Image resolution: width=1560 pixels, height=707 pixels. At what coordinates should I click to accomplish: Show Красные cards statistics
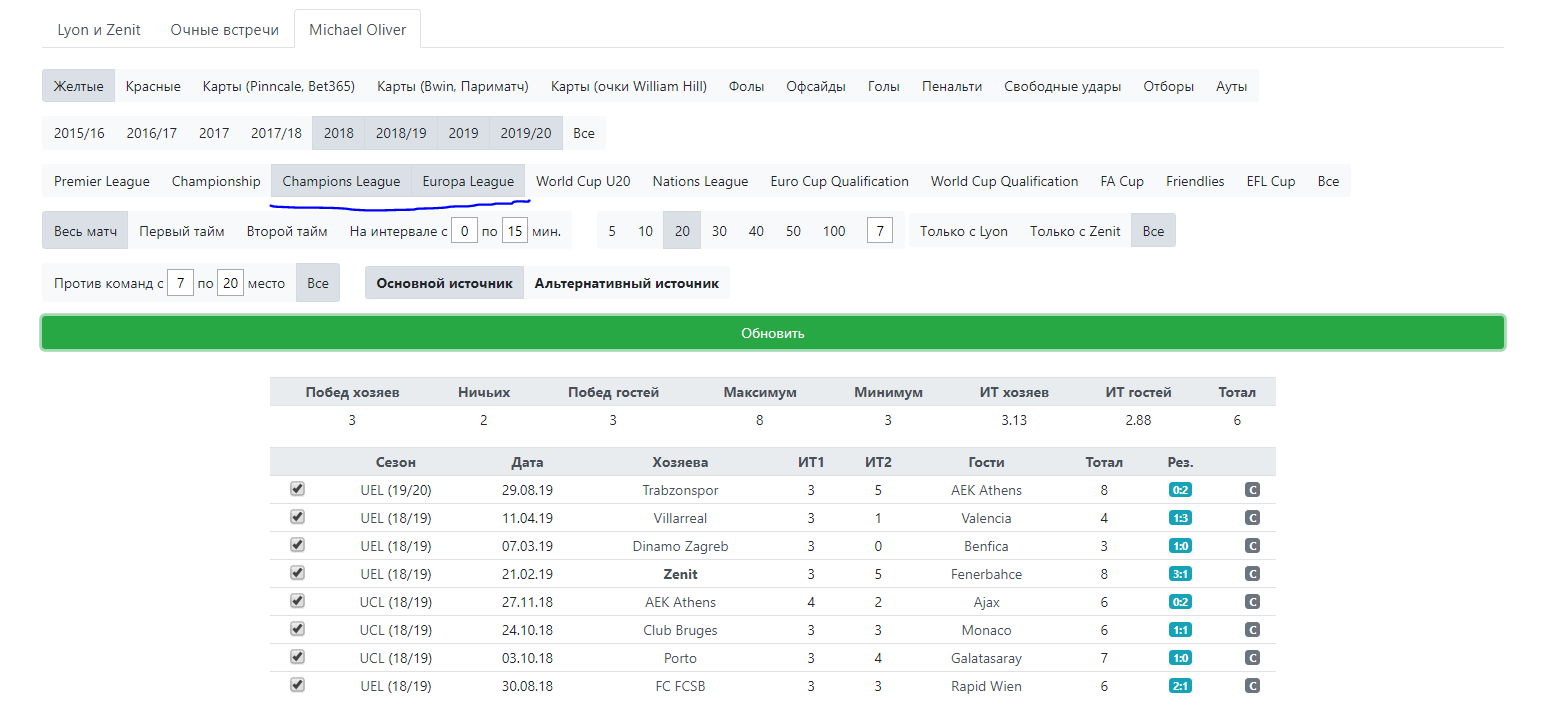(x=153, y=86)
